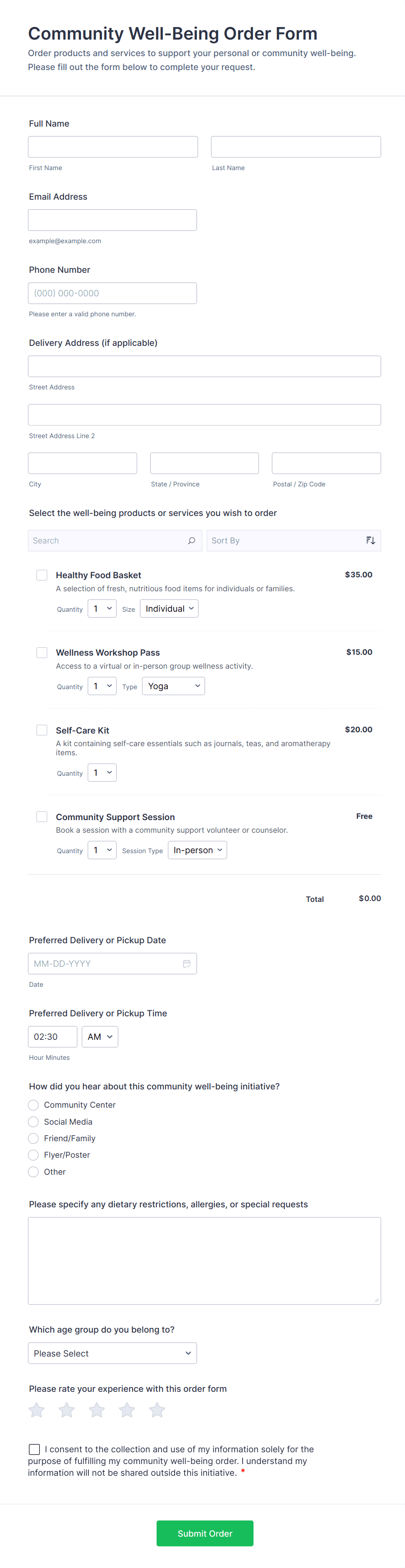Open the calendar date picker icon
This screenshot has width=405, height=1568.
pos(187,964)
